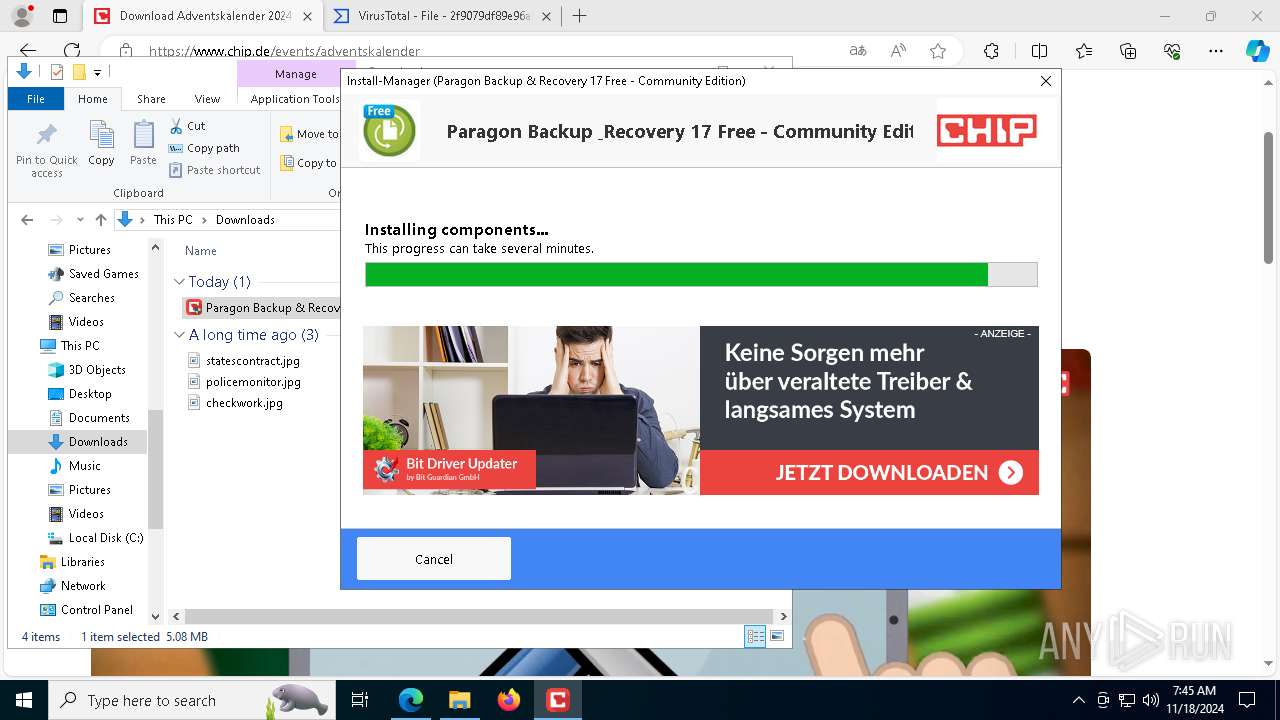Click the Bit Driver Updater ad logo
This screenshot has height=720, width=1280.
click(x=449, y=469)
